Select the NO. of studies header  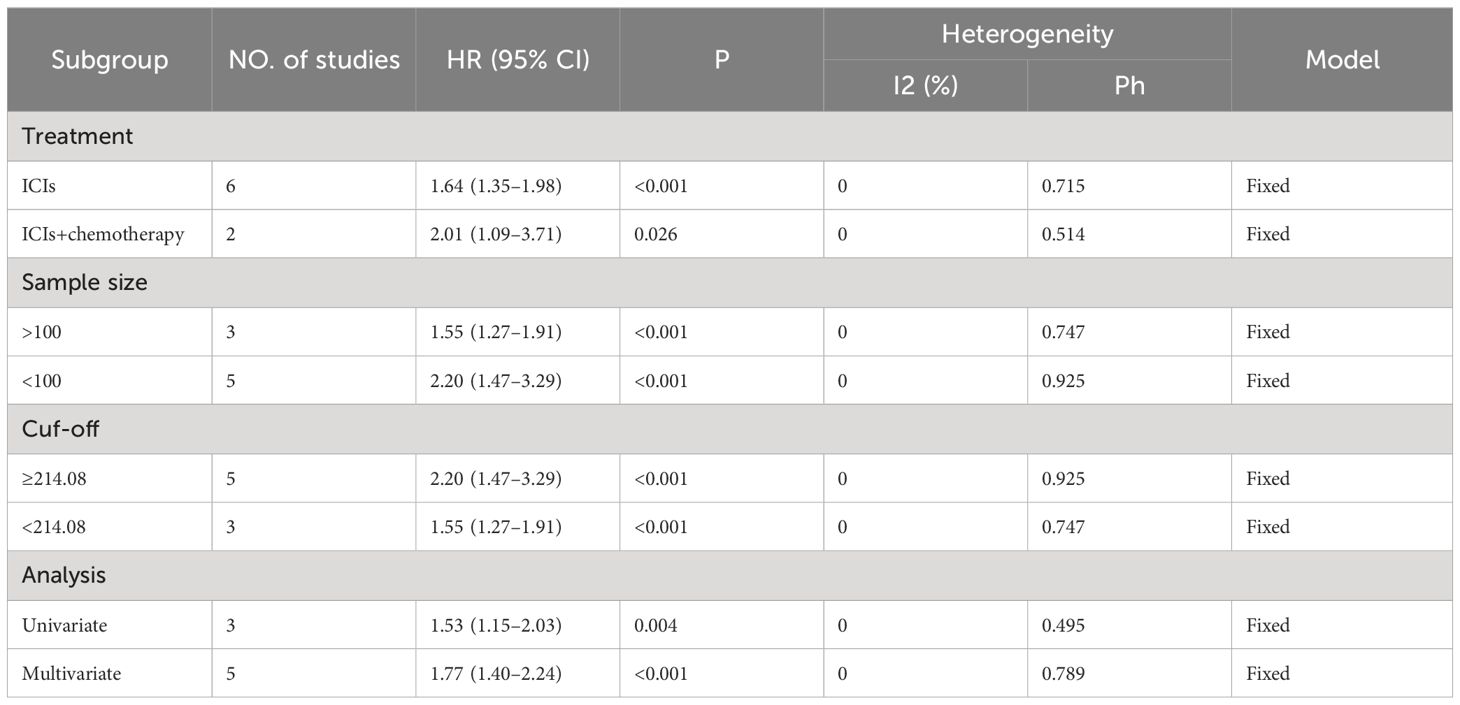(x=314, y=59)
